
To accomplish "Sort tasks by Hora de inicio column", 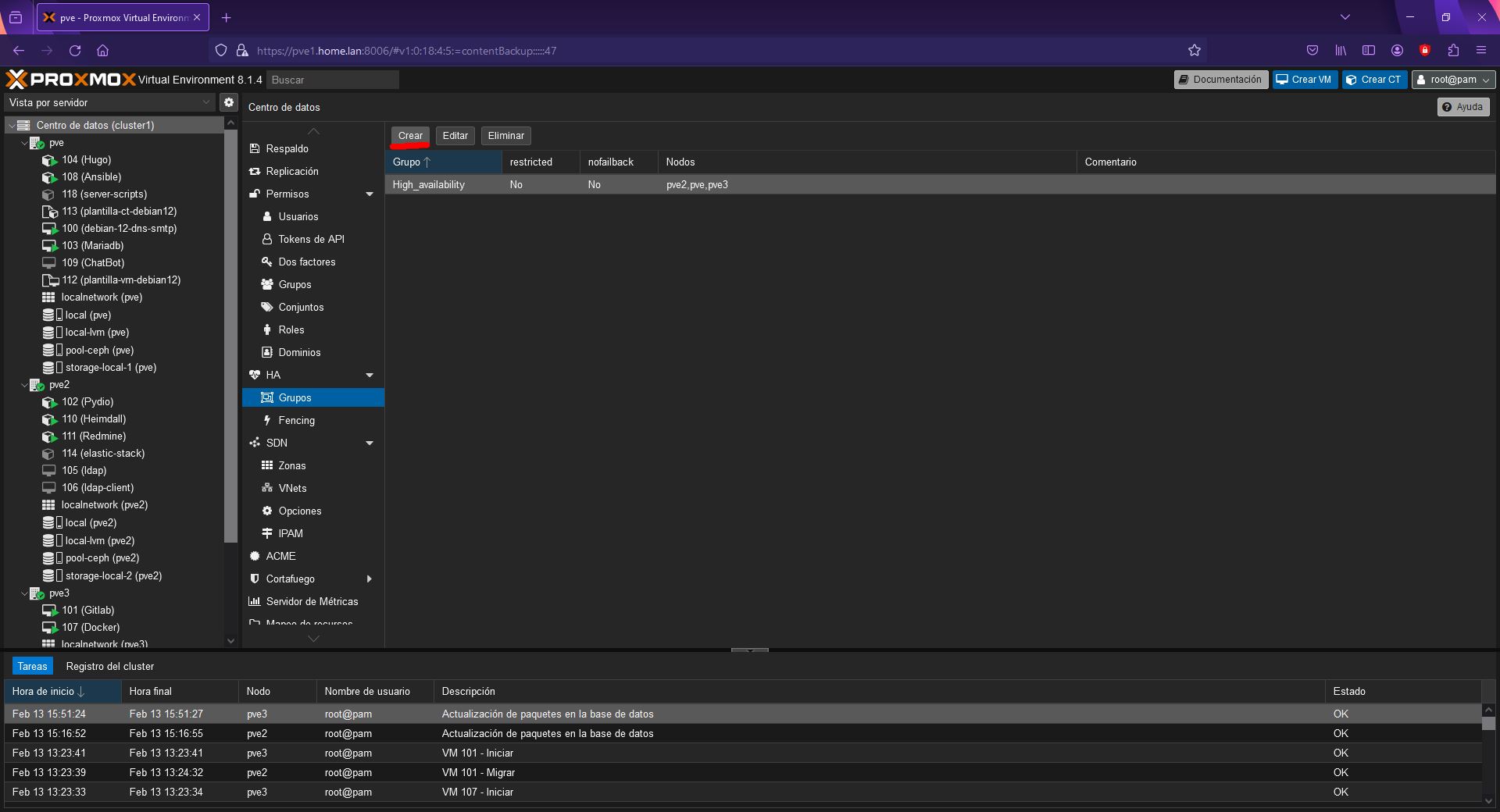I will tap(62, 691).
